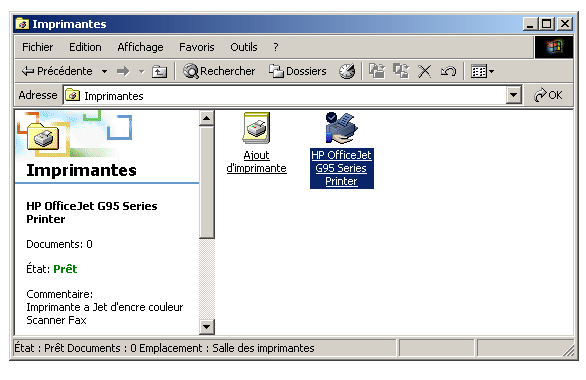
Task: Delete the selected item with X icon
Action: click(424, 71)
